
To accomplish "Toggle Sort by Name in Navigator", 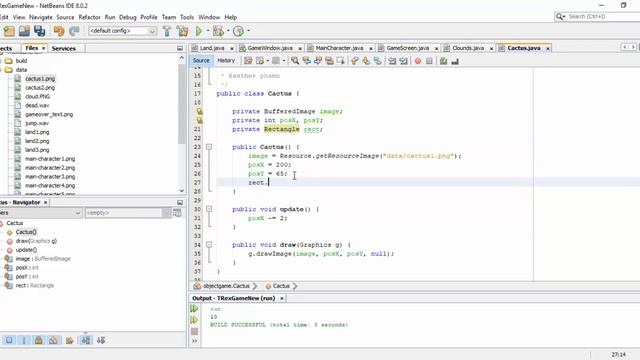I will point(86,340).
